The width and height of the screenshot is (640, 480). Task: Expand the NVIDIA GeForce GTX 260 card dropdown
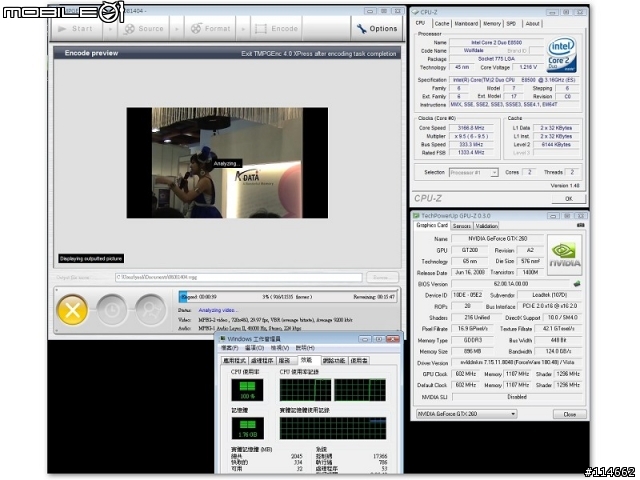point(466,414)
